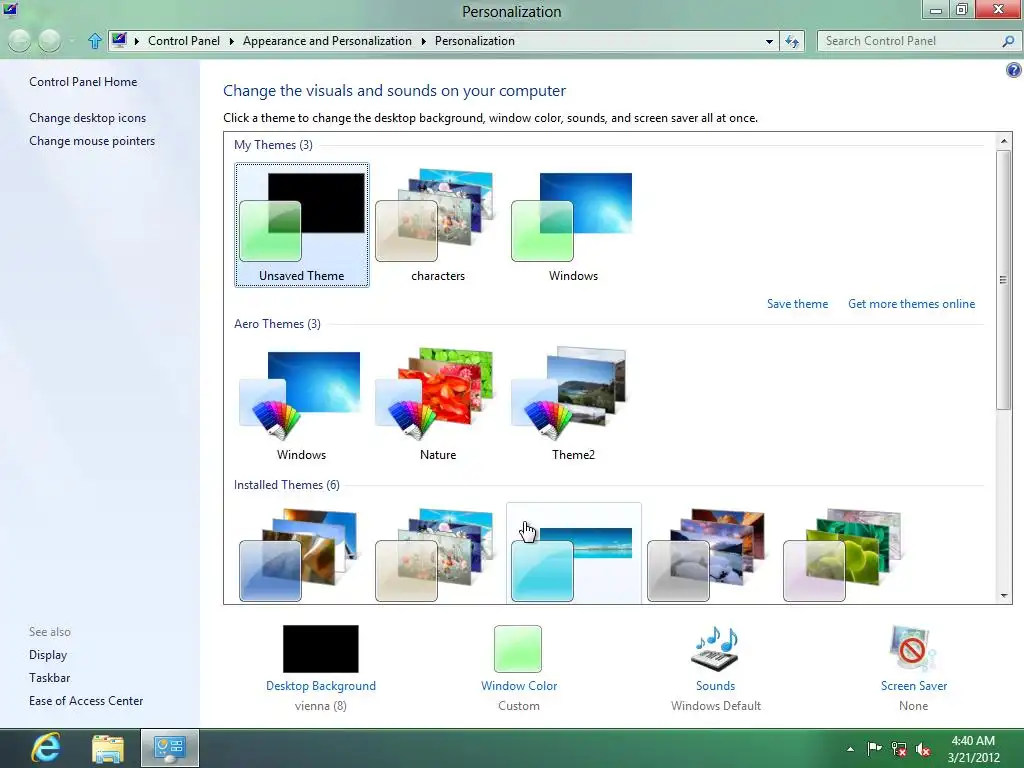Click the 'Aero Themes (3)' section header
Viewport: 1024px width, 768px height.
pyautogui.click(x=277, y=323)
